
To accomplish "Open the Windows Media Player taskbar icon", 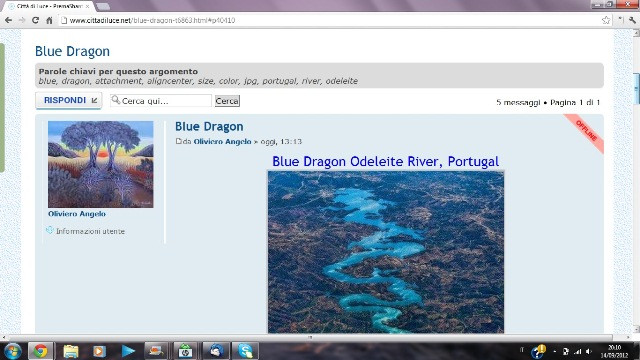I will [99, 351].
